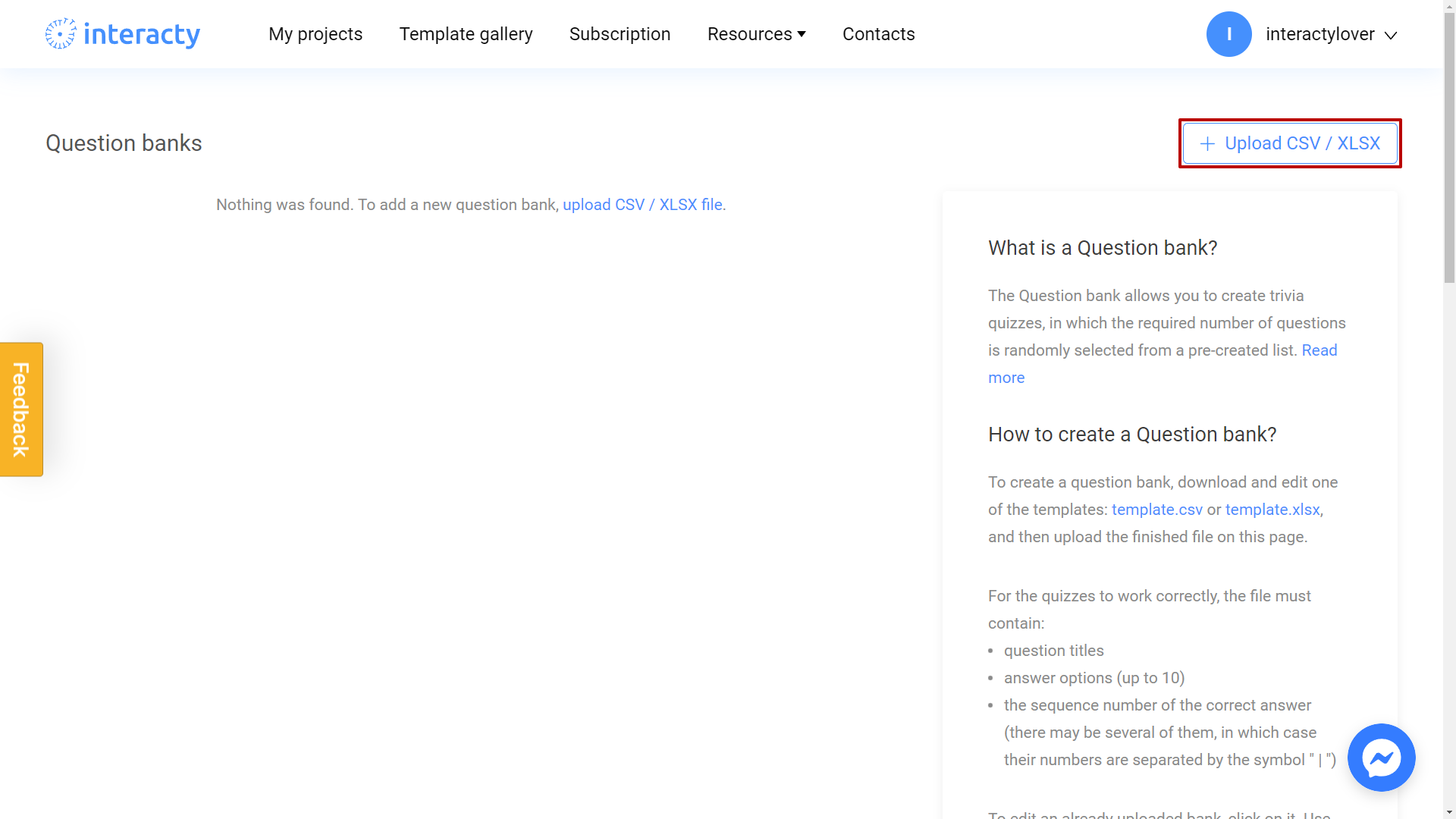
Task: Click the Subscription navigation item
Action: [620, 34]
